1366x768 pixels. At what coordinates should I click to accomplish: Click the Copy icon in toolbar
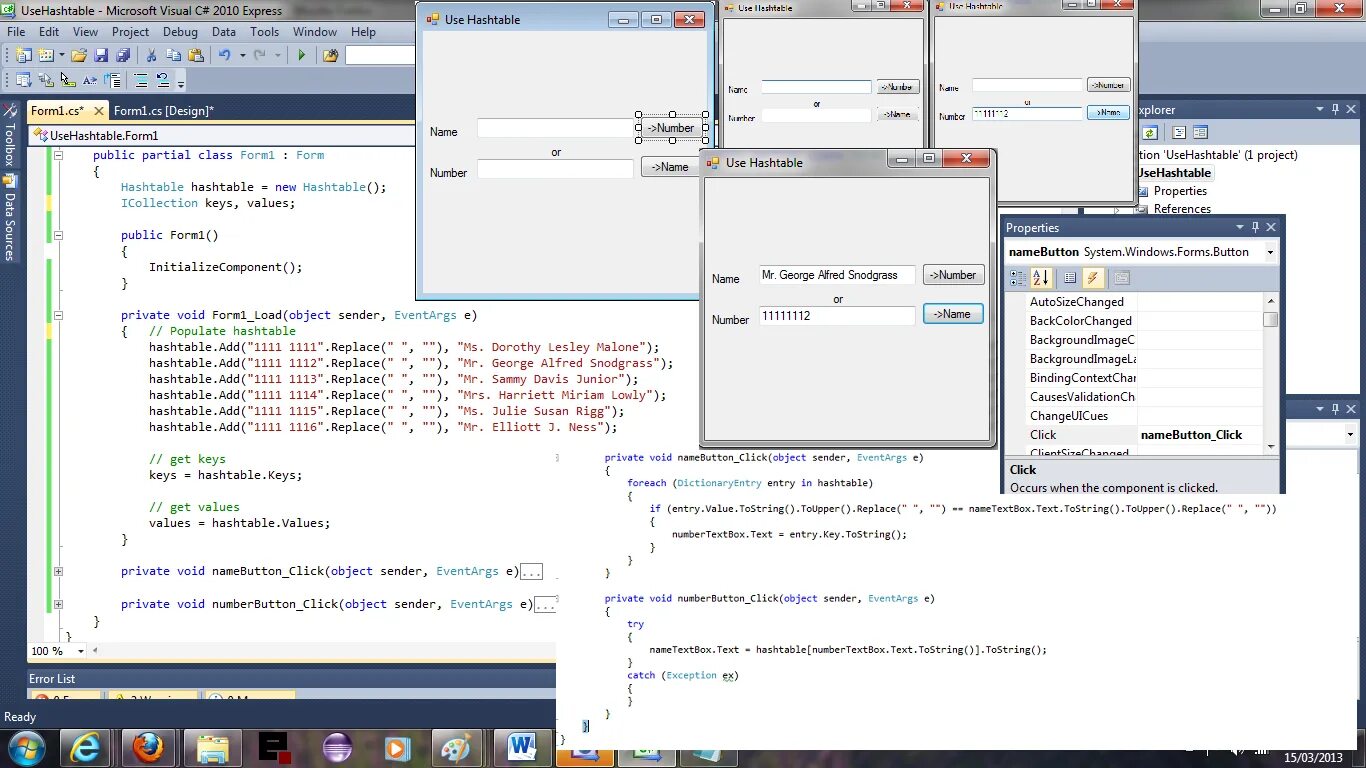click(173, 55)
